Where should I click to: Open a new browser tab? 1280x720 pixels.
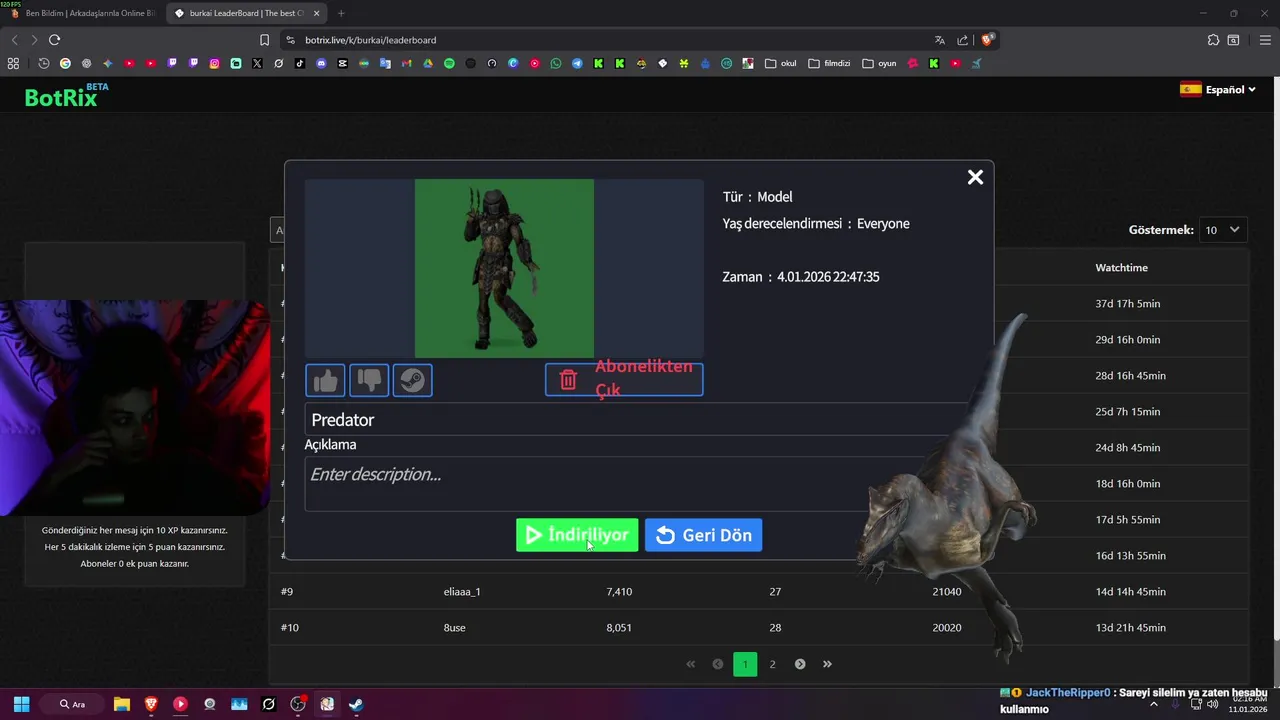click(341, 13)
